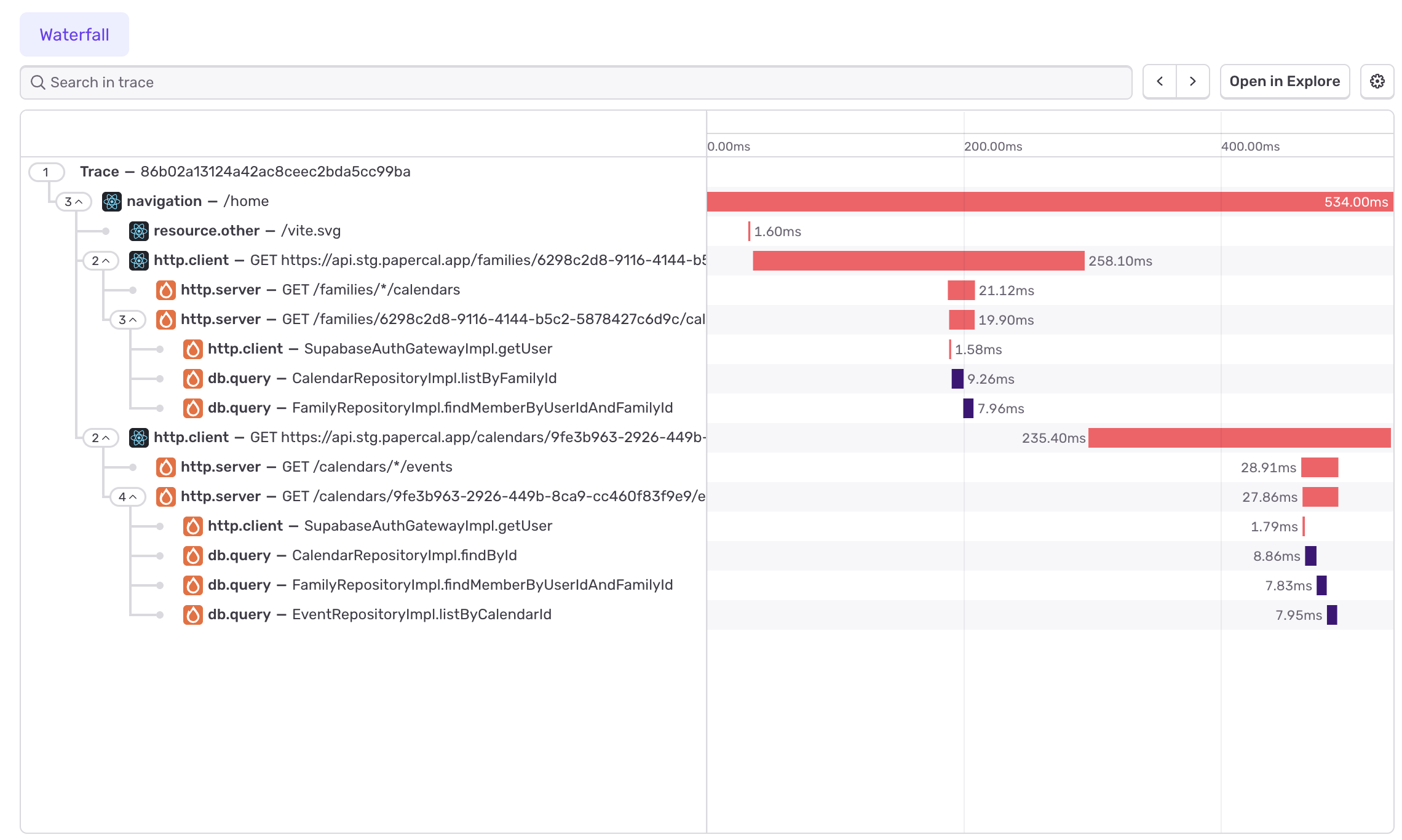The image size is (1402, 840).
Task: Go to next search result arrow
Action: coord(1193,82)
